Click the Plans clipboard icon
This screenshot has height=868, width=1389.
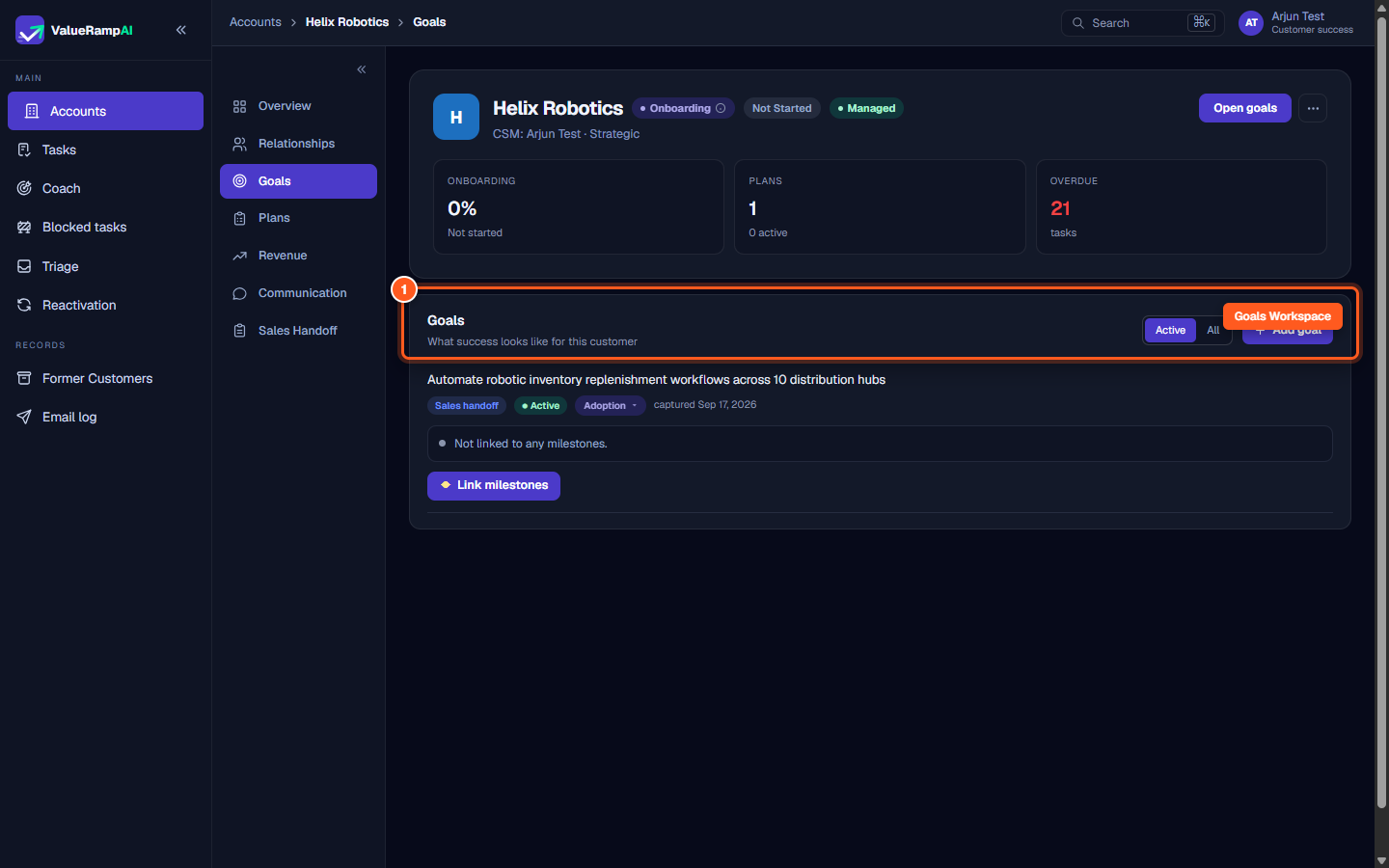point(240,218)
